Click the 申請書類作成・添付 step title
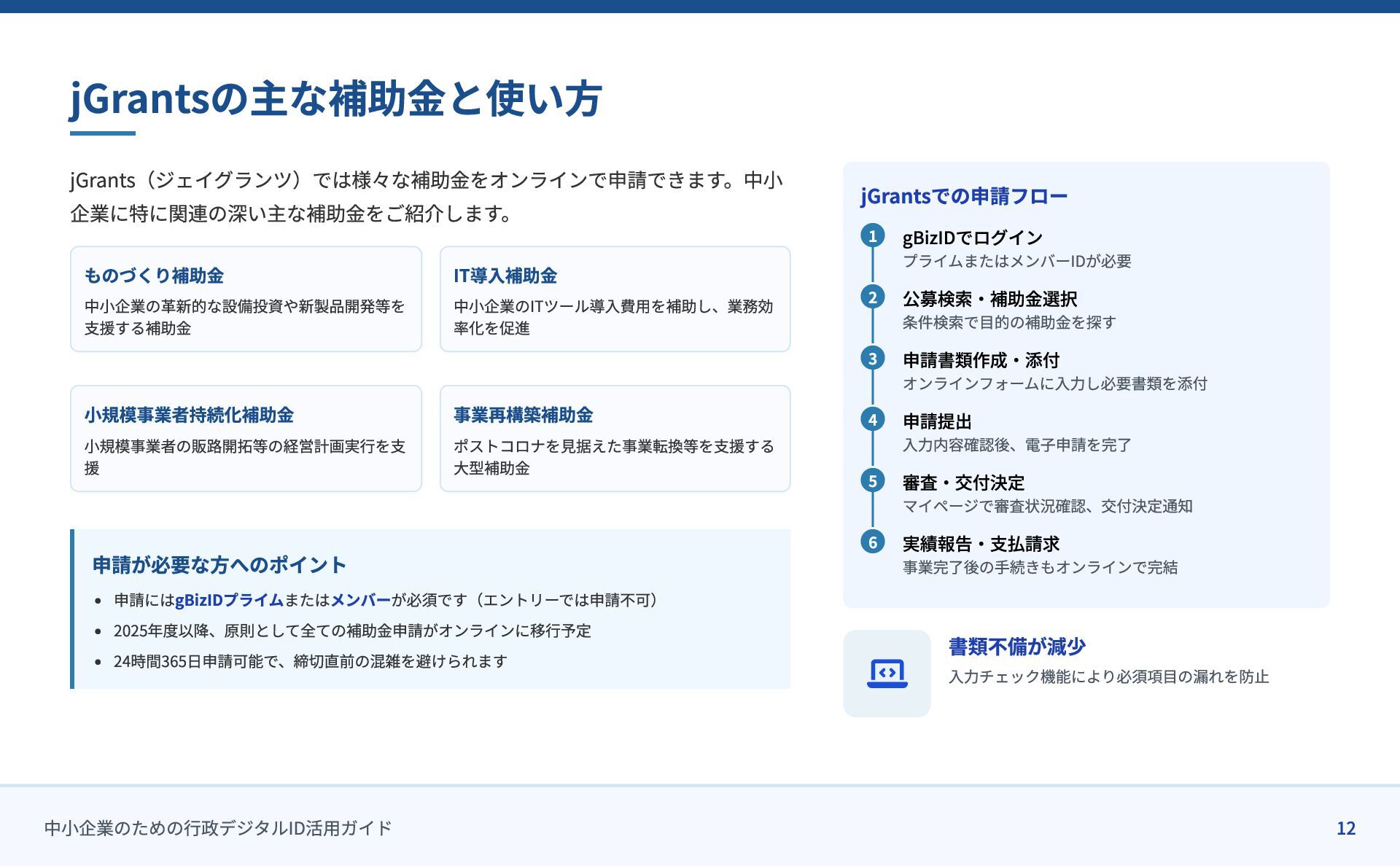Screen dimensions: 1400x866 tap(981, 360)
